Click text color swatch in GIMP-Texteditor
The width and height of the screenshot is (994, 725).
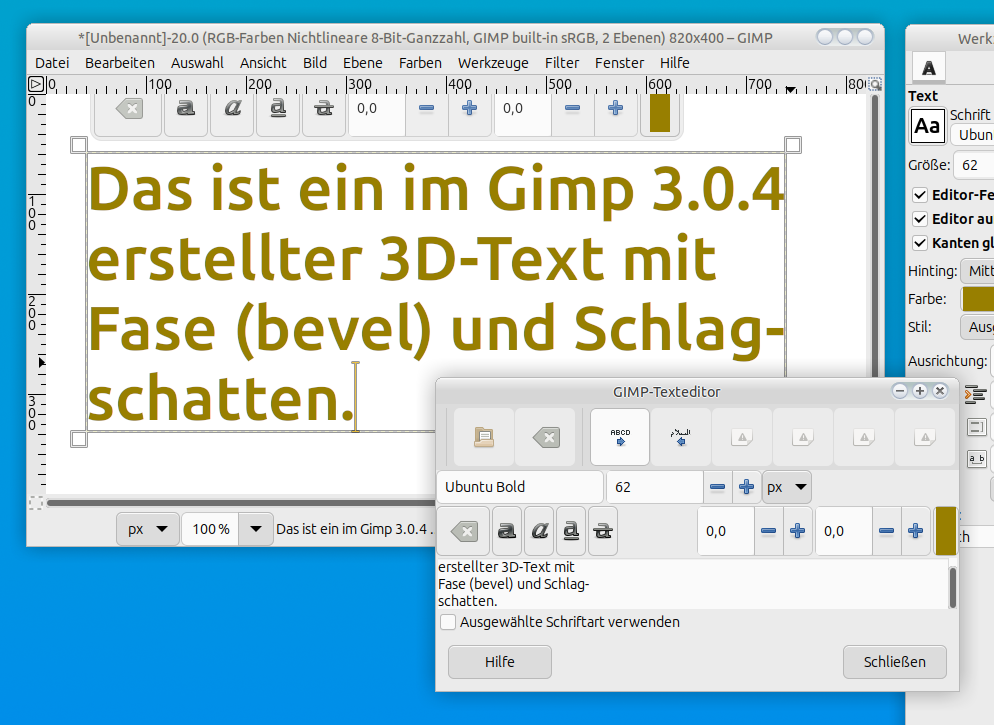(x=946, y=531)
